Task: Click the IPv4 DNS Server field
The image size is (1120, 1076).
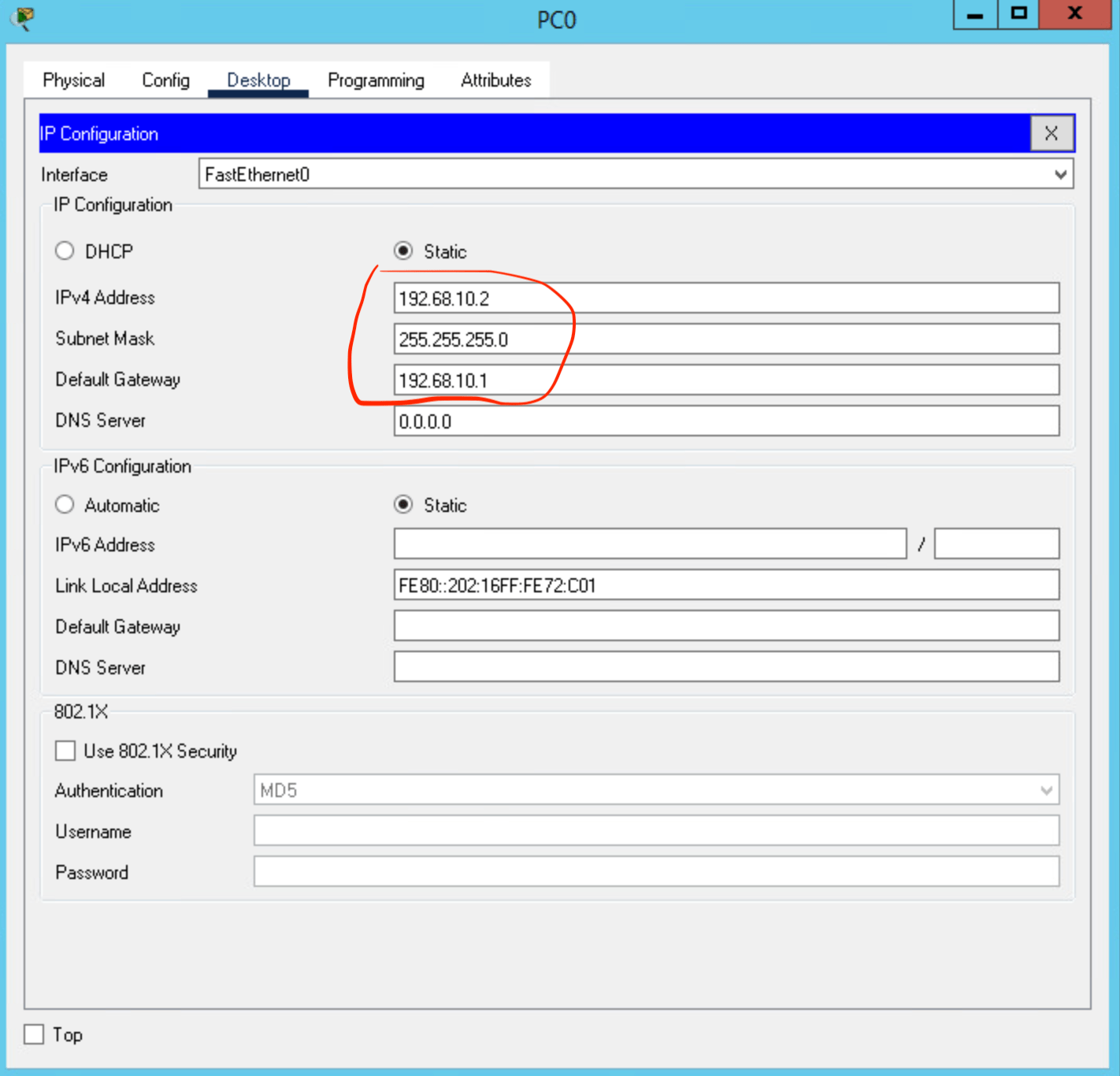Action: pos(726,421)
